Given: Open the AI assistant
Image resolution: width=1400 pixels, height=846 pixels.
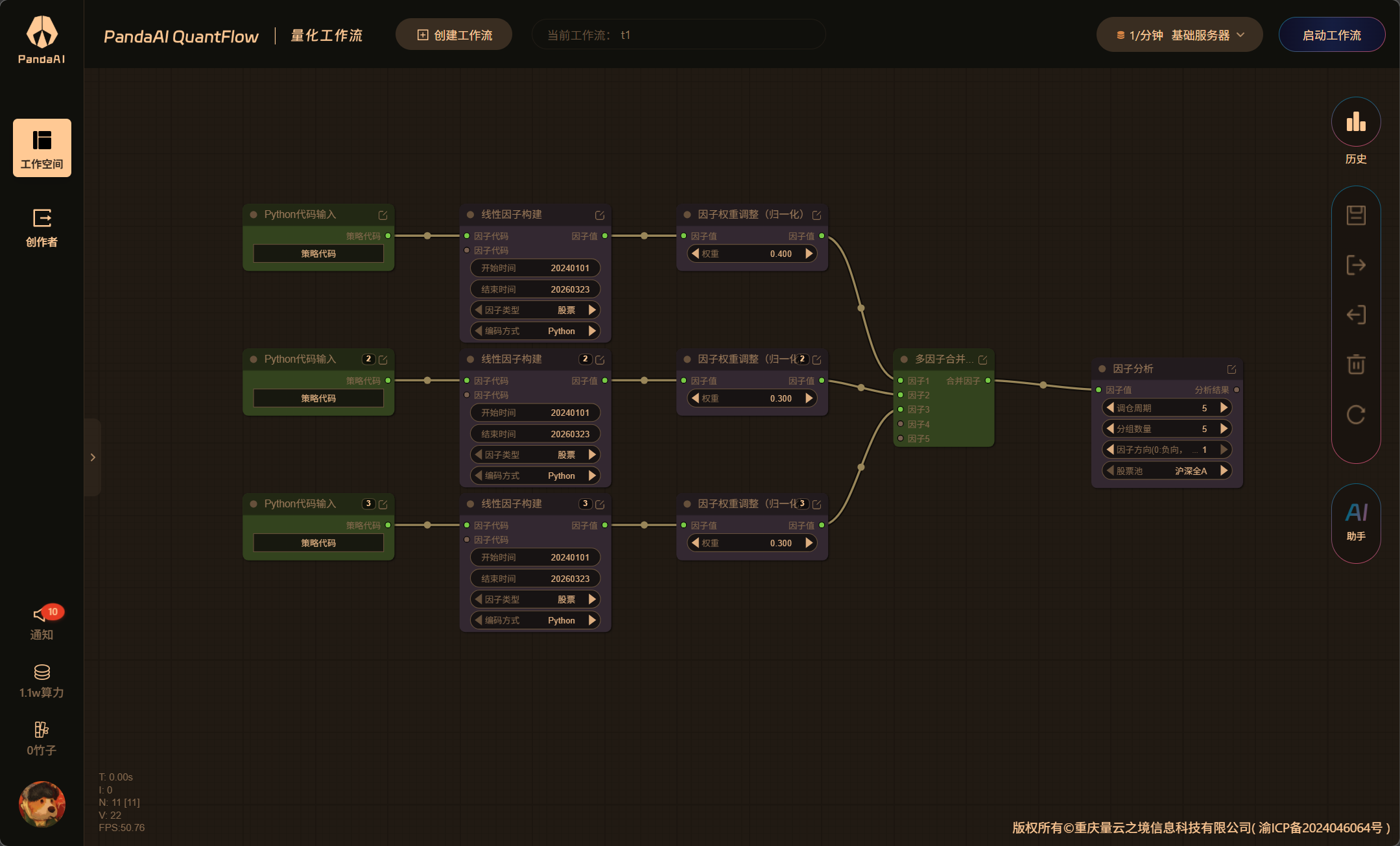Looking at the screenshot, I should tap(1355, 522).
